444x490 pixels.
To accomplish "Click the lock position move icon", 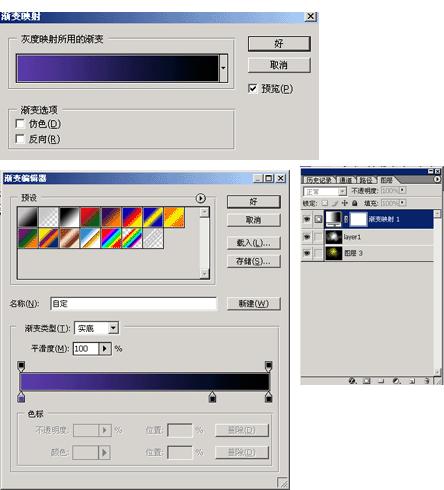I will click(x=345, y=203).
